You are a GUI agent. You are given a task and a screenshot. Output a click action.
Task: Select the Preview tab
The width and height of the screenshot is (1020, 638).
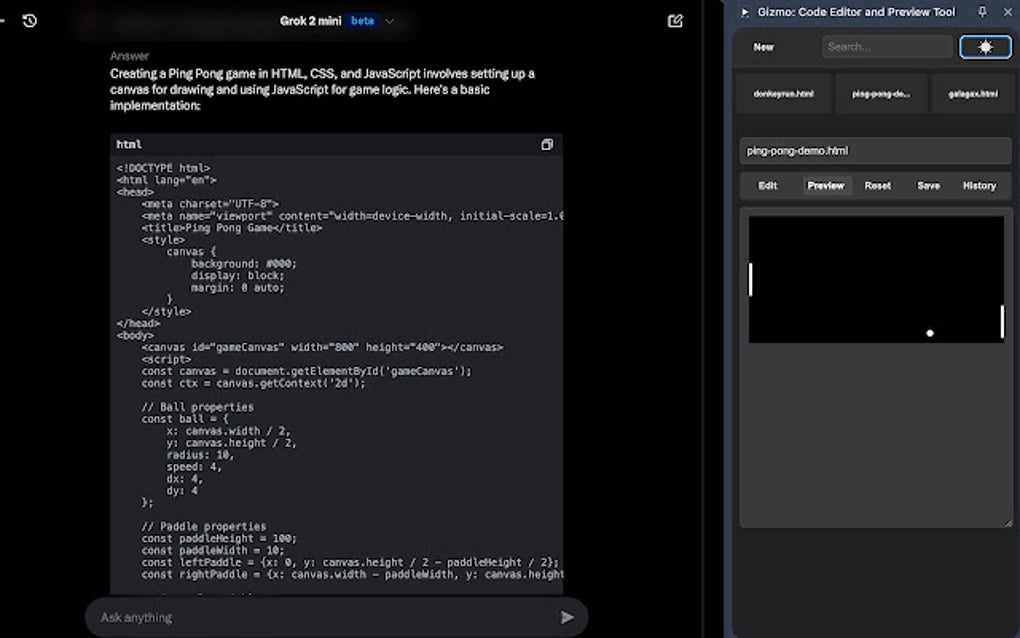[825, 185]
